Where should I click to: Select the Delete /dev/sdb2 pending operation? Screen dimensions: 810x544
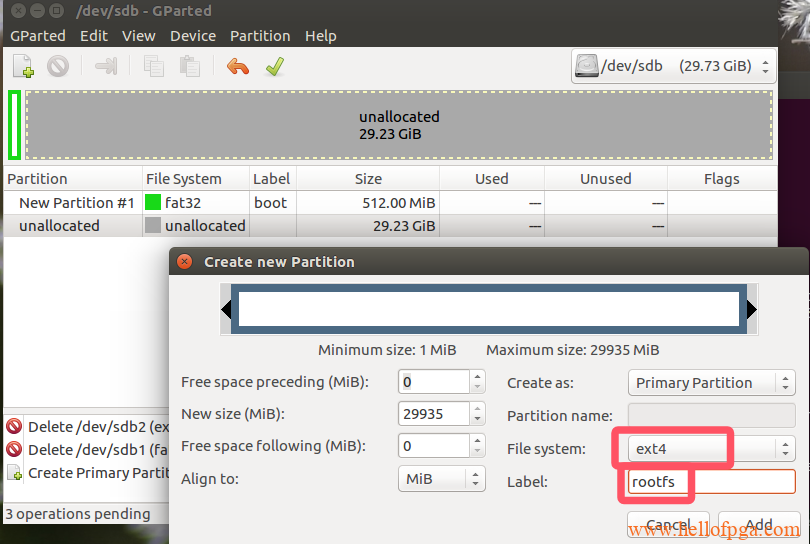point(87,427)
